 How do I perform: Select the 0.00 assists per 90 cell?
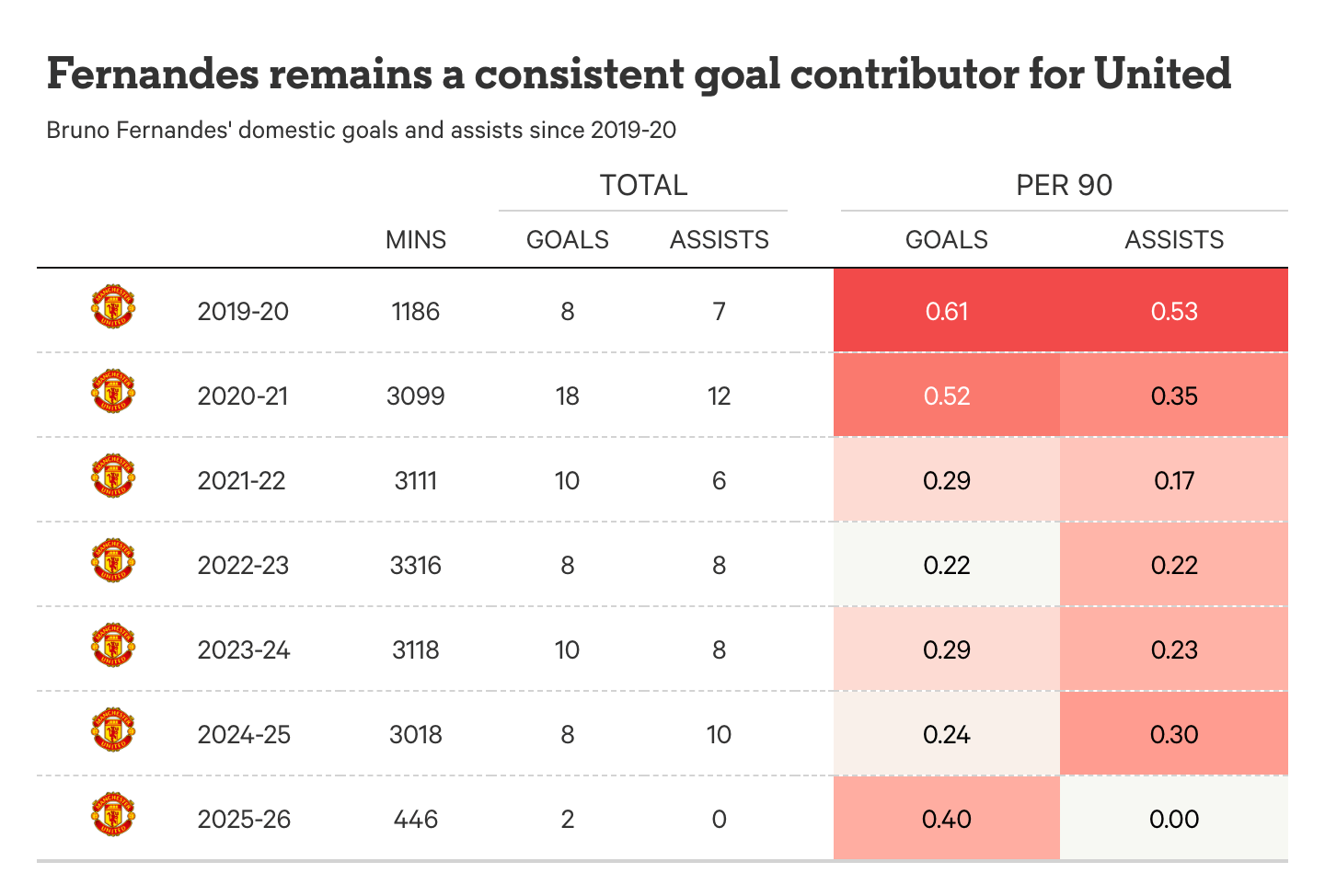(x=1174, y=819)
